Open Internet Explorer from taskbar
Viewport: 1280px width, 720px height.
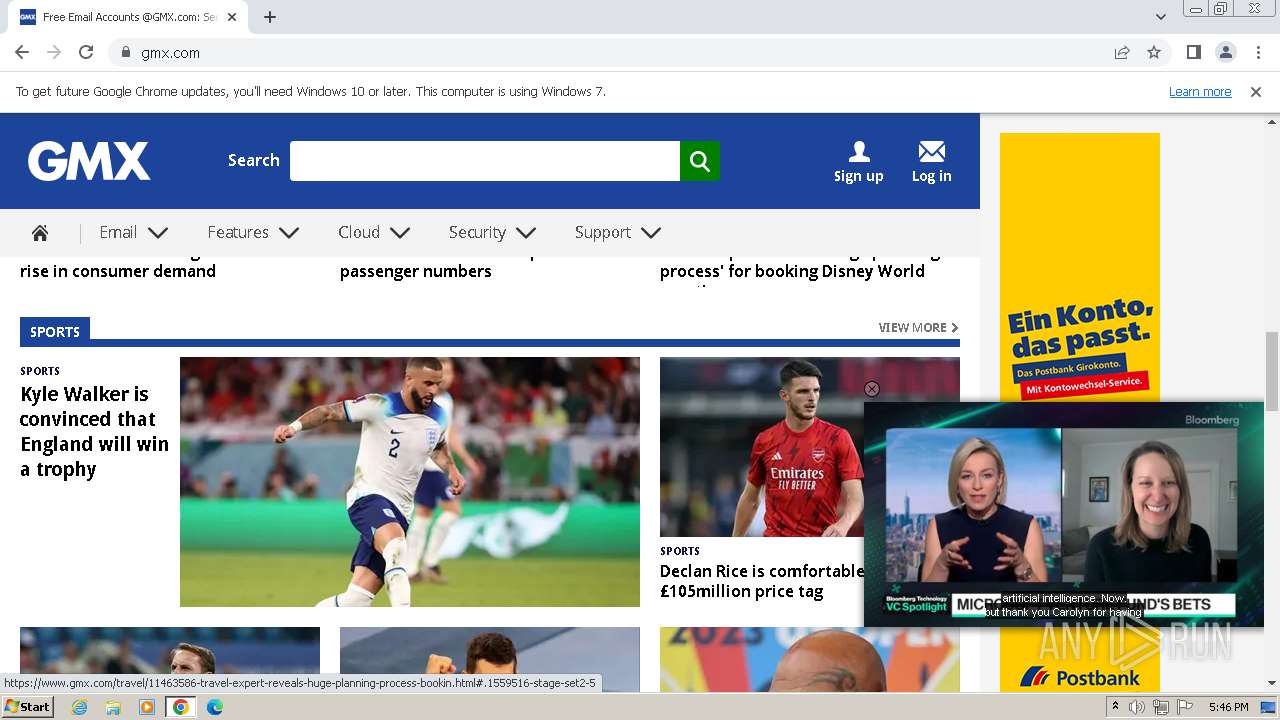pyautogui.click(x=80, y=707)
